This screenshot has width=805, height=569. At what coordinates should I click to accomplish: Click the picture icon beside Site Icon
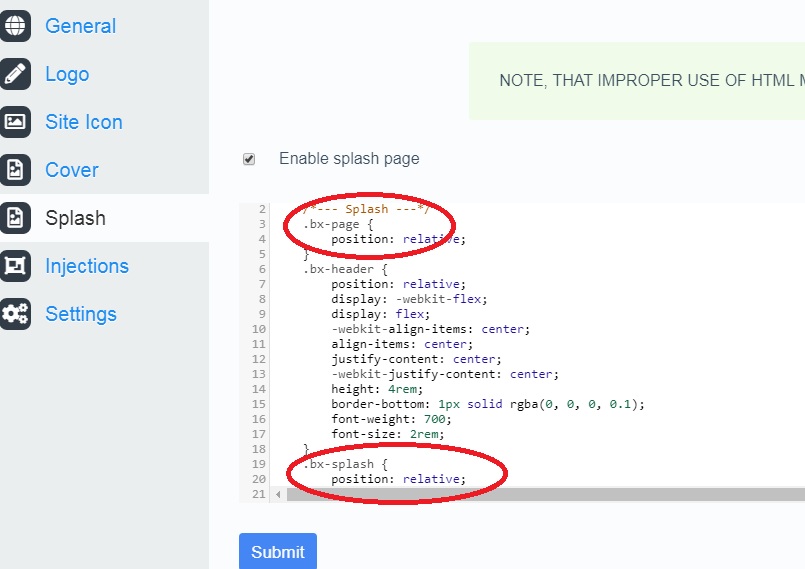(15, 122)
